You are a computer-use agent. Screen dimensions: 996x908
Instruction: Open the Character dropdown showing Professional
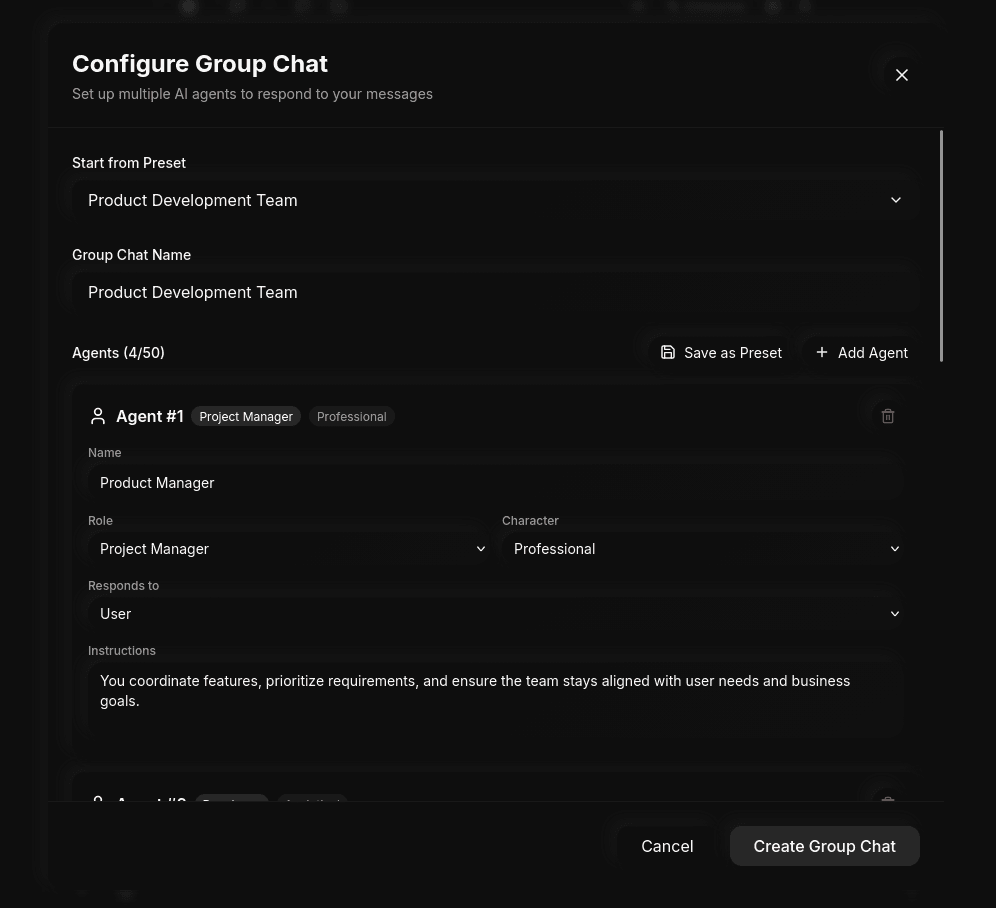click(x=704, y=548)
